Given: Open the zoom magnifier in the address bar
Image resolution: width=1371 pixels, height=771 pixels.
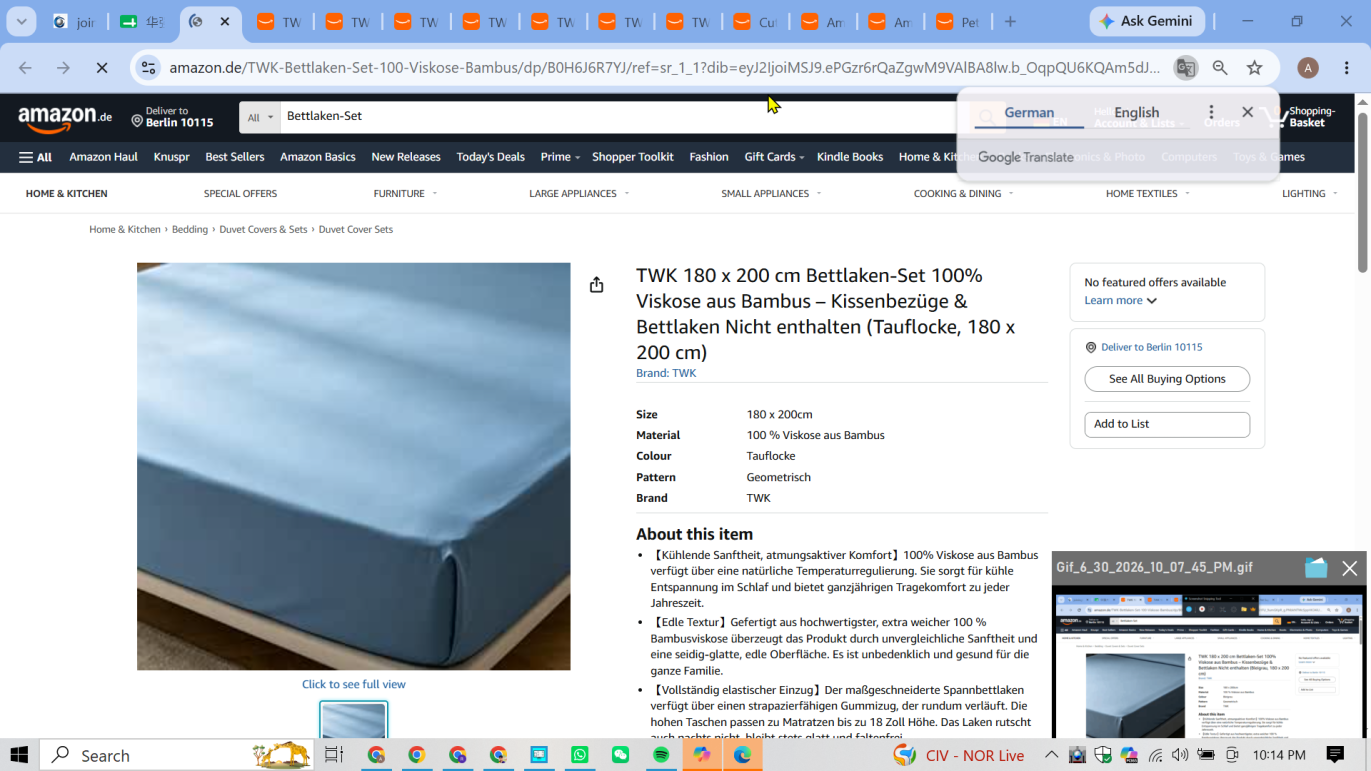Looking at the screenshot, I should point(1220,68).
